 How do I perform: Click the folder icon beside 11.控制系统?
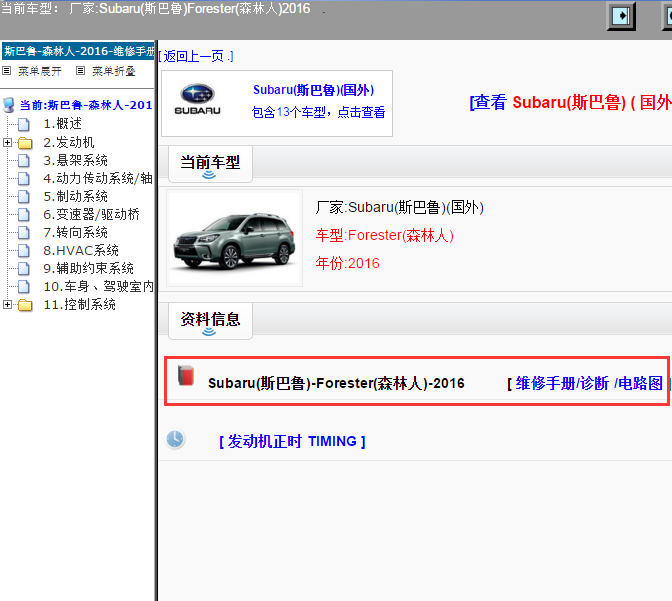pos(25,305)
